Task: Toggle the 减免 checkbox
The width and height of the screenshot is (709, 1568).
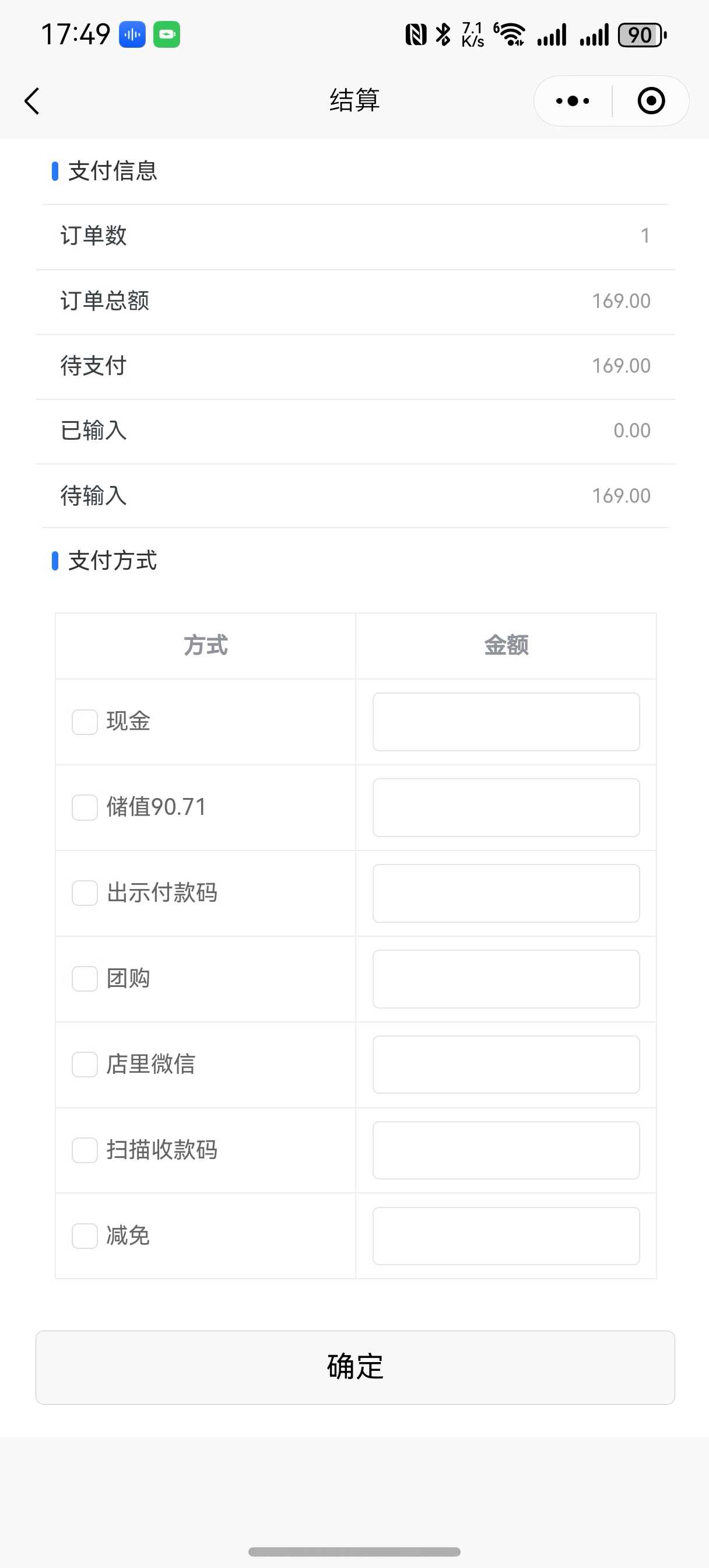Action: tap(85, 1235)
